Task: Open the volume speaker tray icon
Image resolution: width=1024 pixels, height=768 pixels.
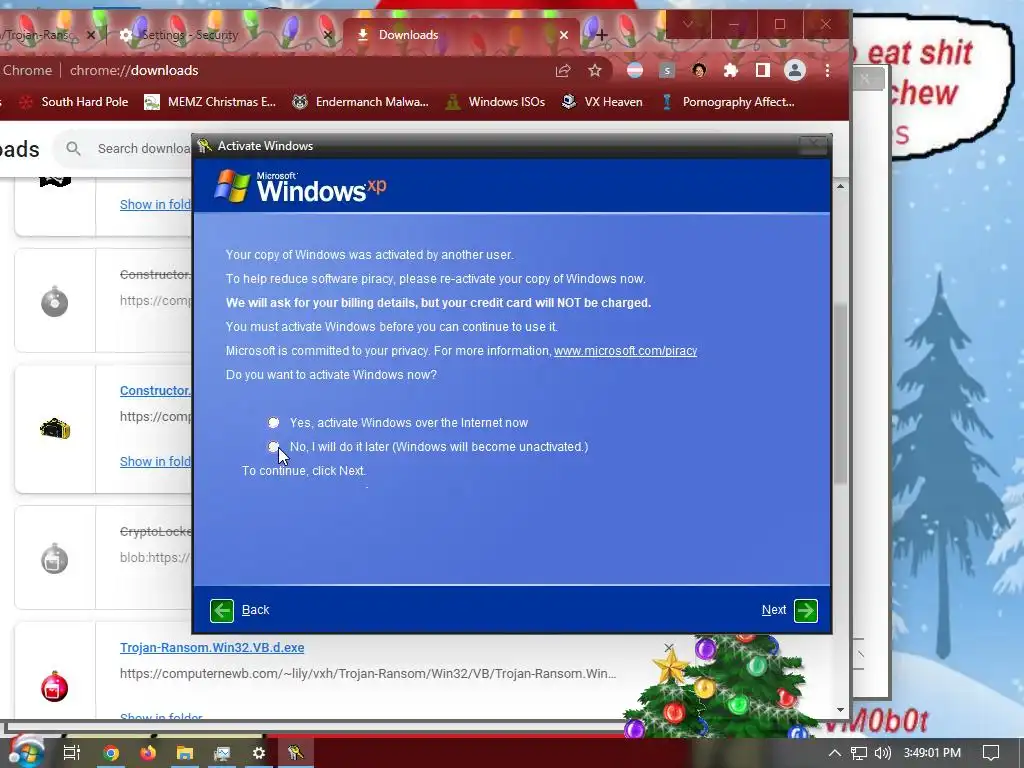Action: (883, 753)
